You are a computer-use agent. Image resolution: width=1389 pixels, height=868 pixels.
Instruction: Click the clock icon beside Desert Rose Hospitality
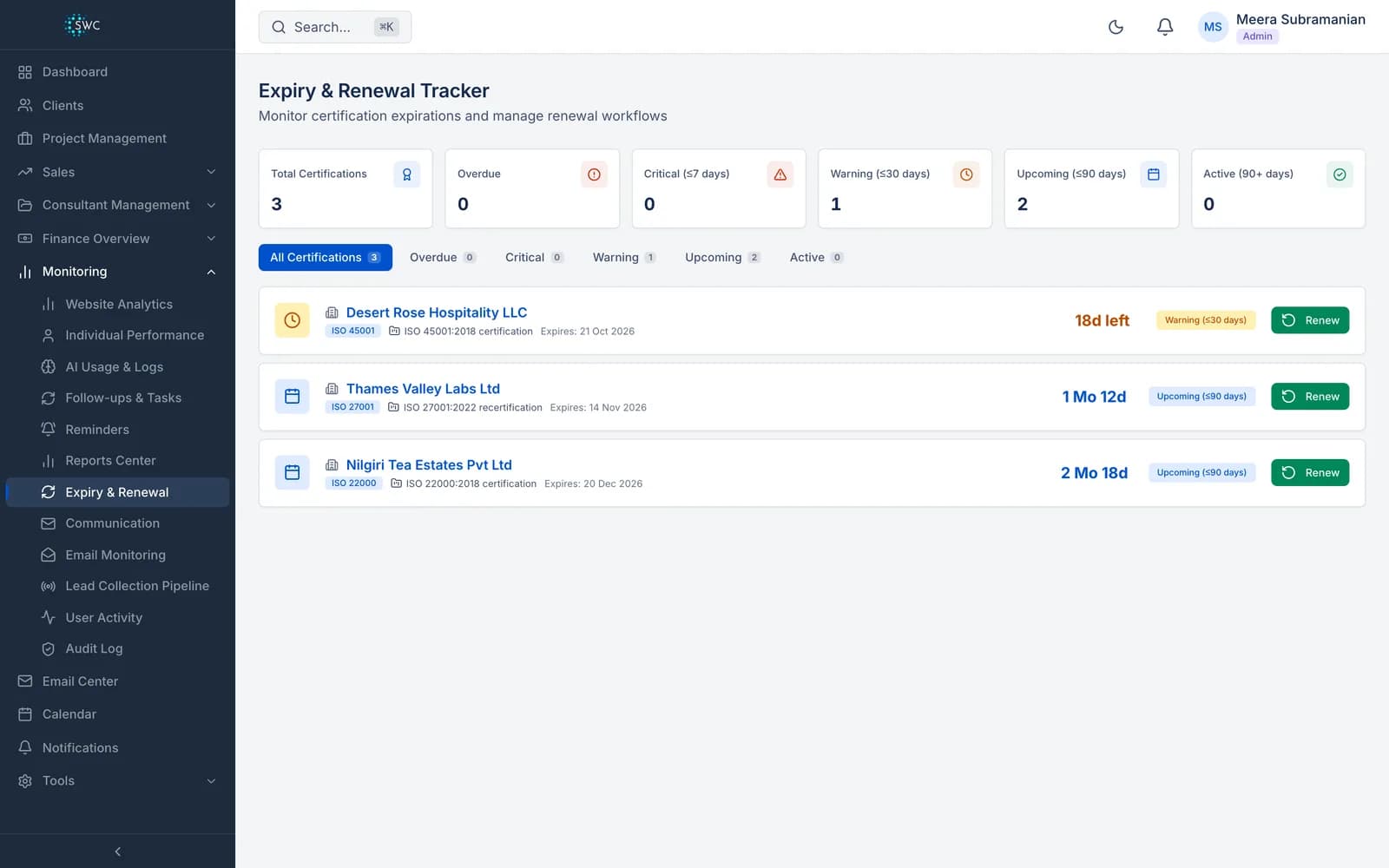293,320
